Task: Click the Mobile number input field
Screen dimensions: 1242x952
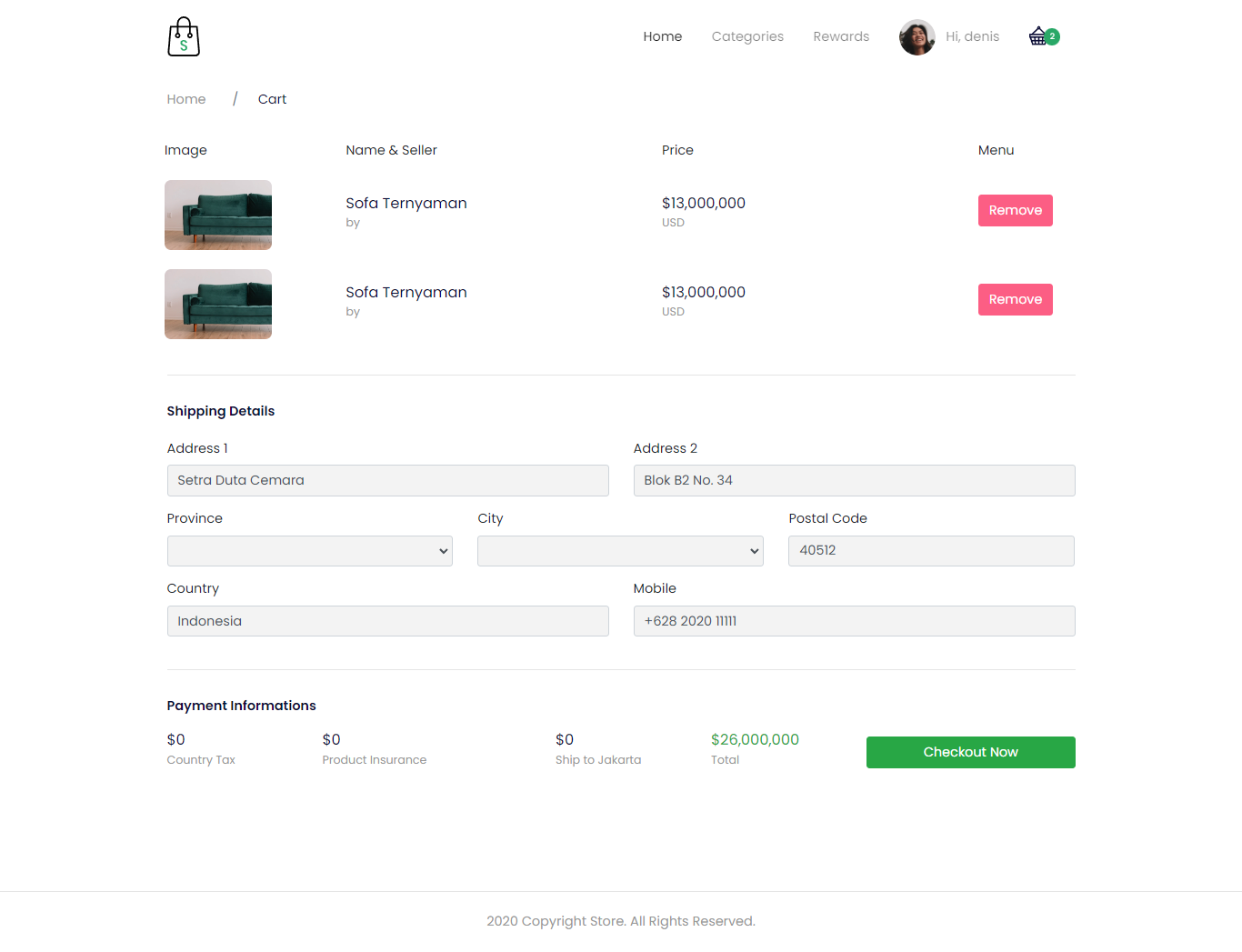Action: [853, 621]
